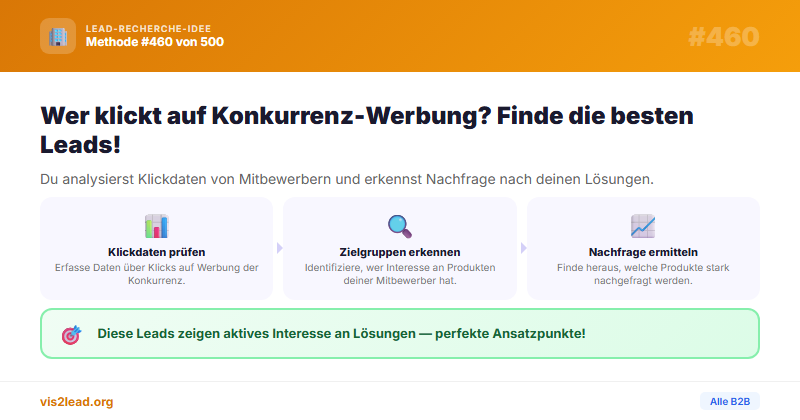Open the vis2lead.org link
The width and height of the screenshot is (800, 420).
(77, 402)
